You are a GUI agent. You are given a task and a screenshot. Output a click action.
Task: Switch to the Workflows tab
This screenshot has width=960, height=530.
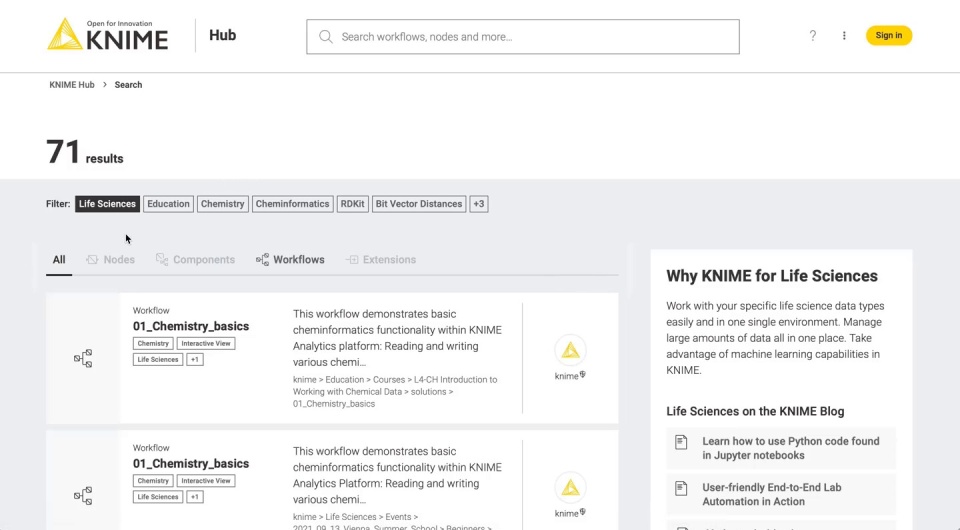point(290,259)
